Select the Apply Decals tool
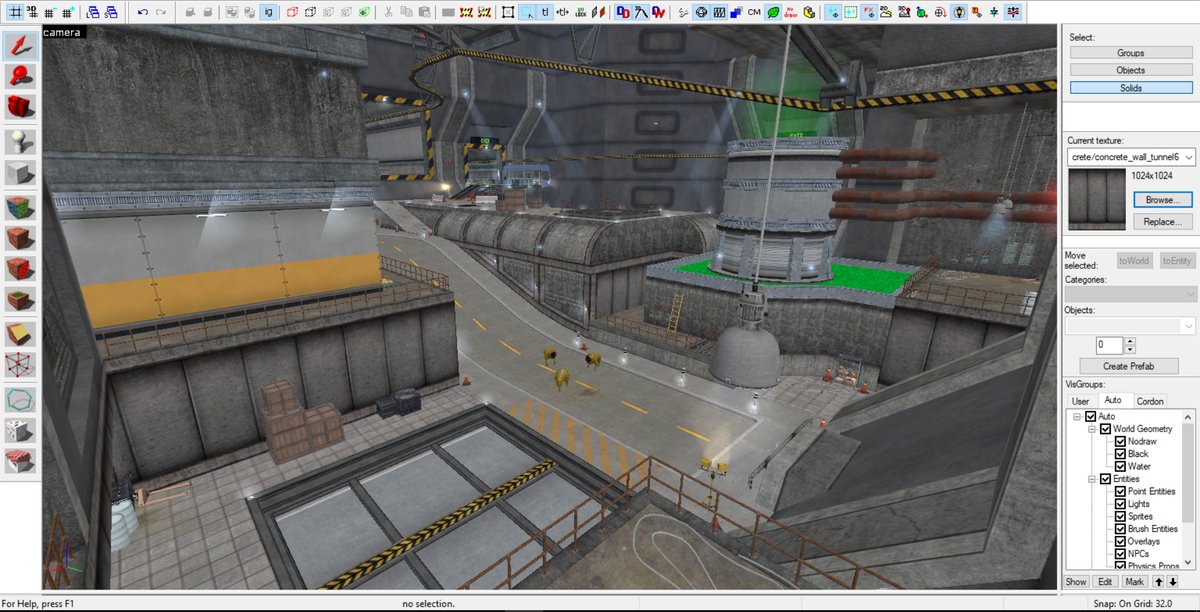Viewport: 1200px width, 612px height. tap(20, 270)
